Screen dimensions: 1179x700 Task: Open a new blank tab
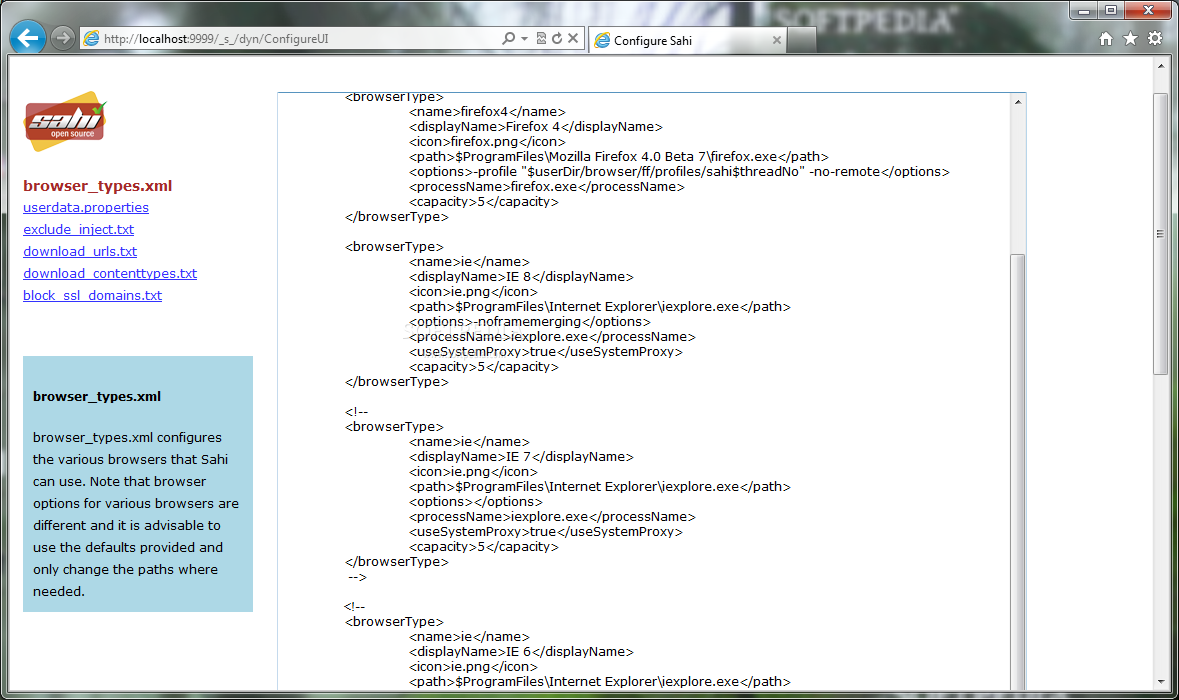click(x=802, y=40)
